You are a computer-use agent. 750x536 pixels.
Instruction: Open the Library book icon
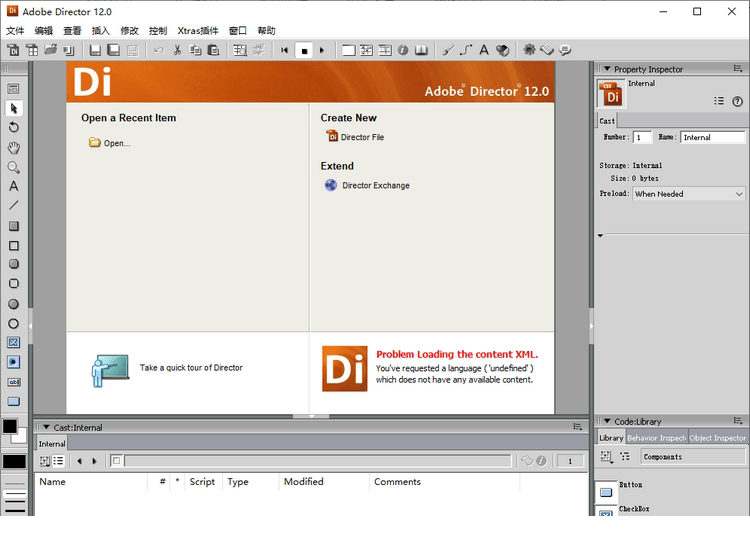[x=421, y=50]
